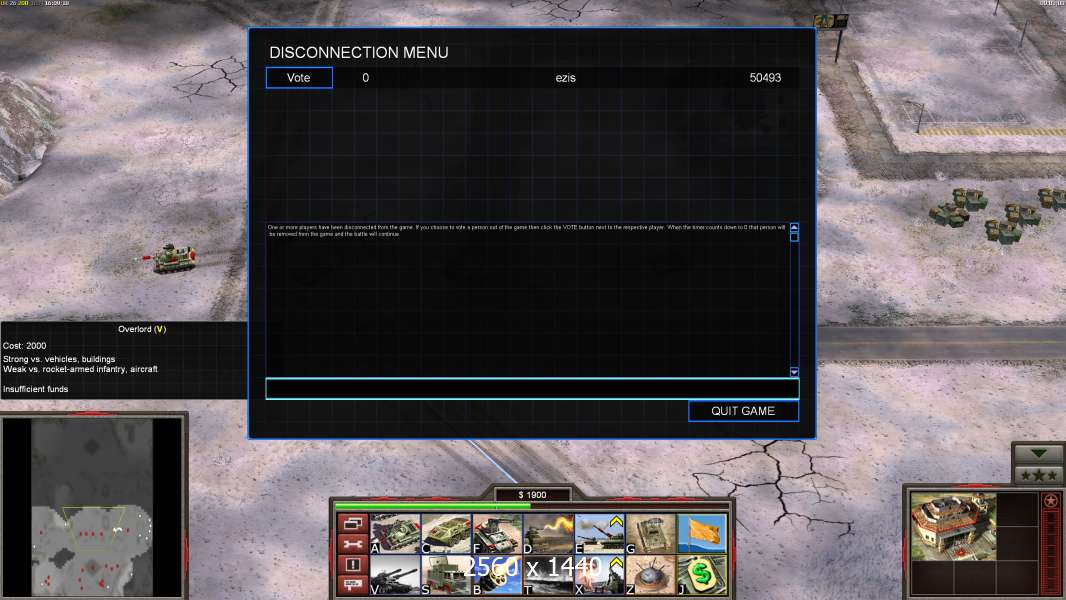Purchase the upgrade icon marked T
Viewport: 1066px width, 600px height.
[549, 576]
